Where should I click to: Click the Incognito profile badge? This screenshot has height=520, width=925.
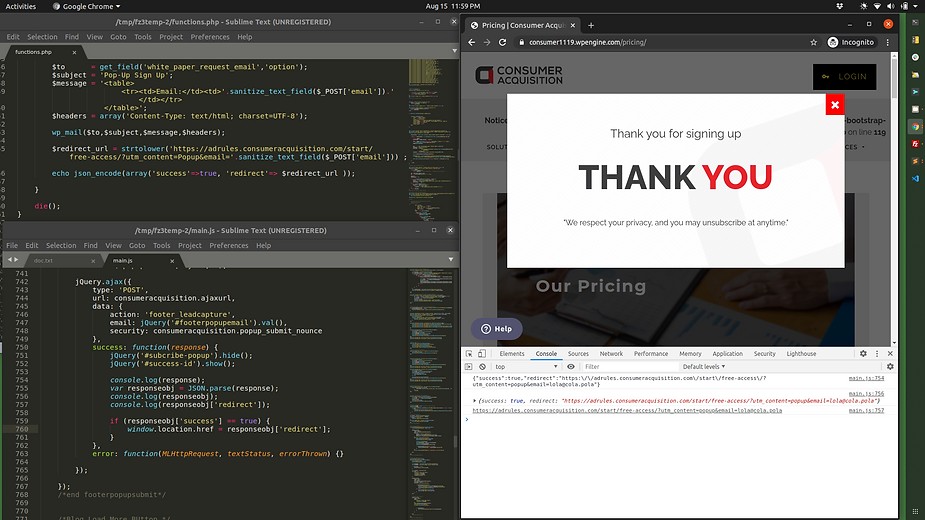pyautogui.click(x=851, y=42)
